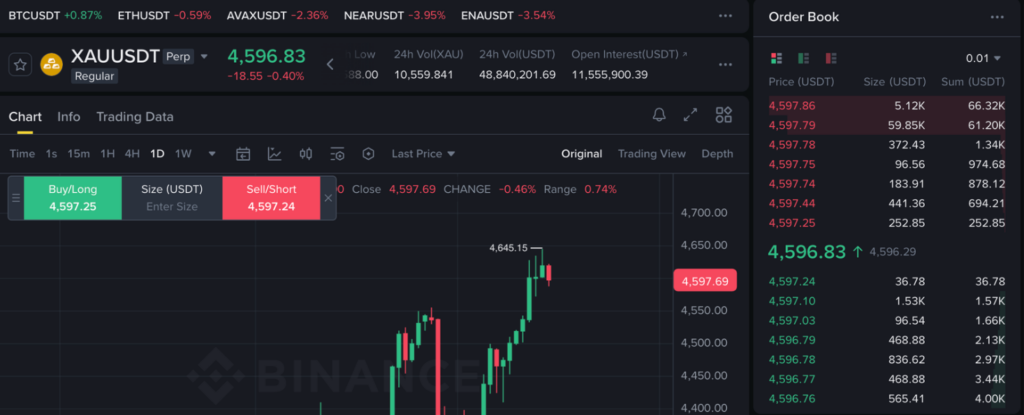This screenshot has height=415, width=1024.
Task: Click the Size (USDT) input field
Action: point(172,207)
